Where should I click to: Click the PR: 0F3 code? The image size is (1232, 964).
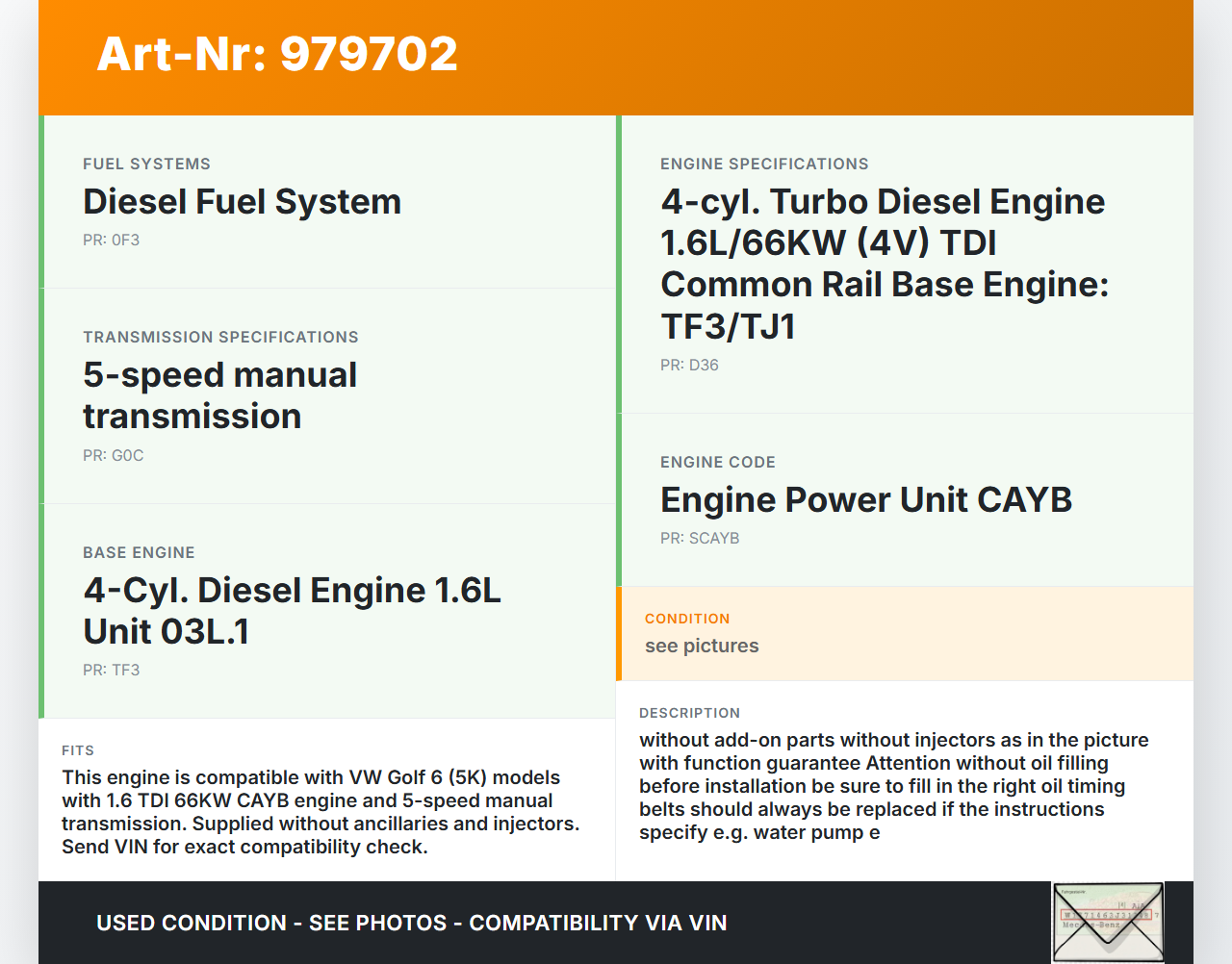[111, 241]
